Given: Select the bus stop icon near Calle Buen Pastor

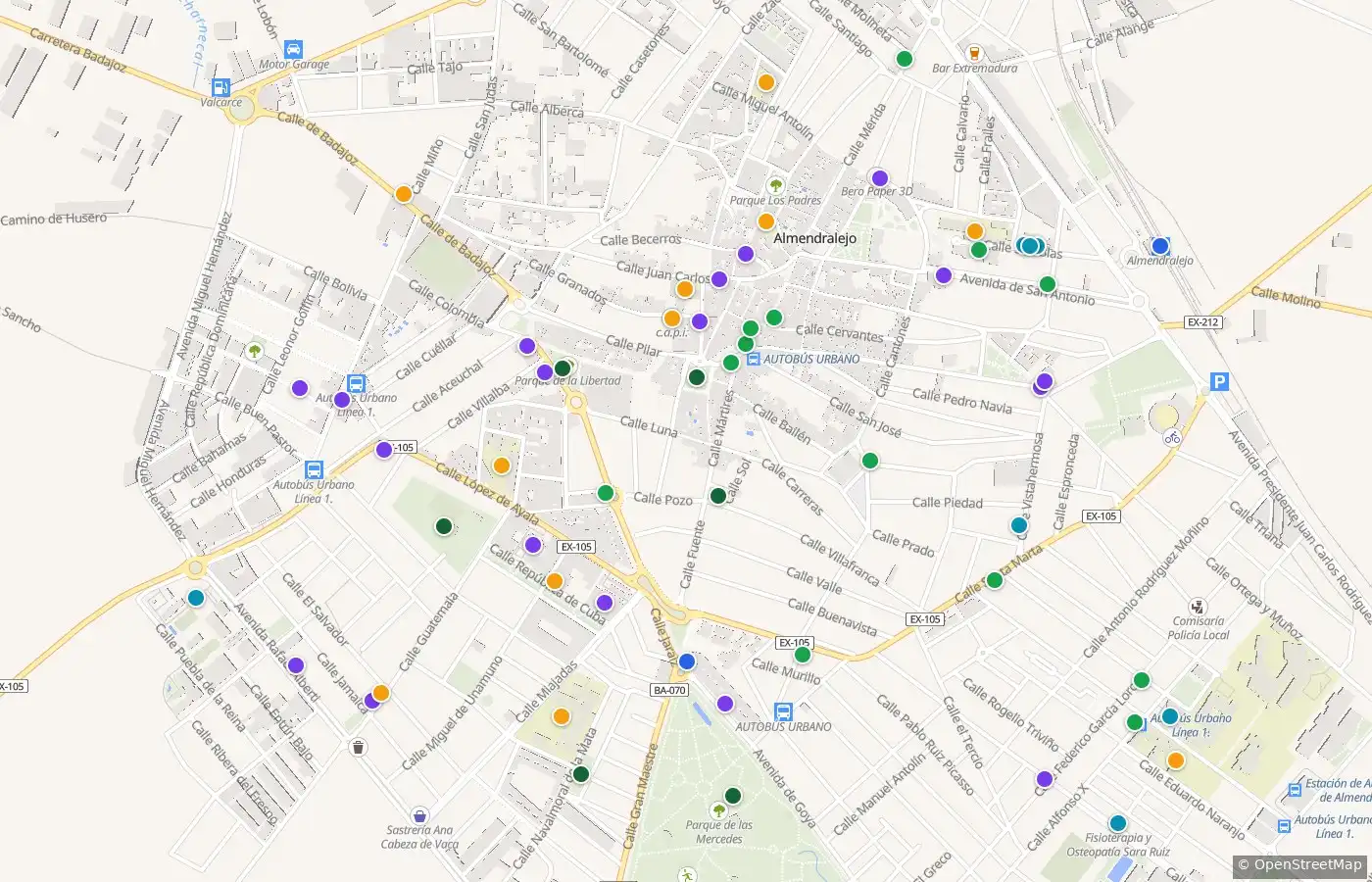Looking at the screenshot, I should pos(357,384).
